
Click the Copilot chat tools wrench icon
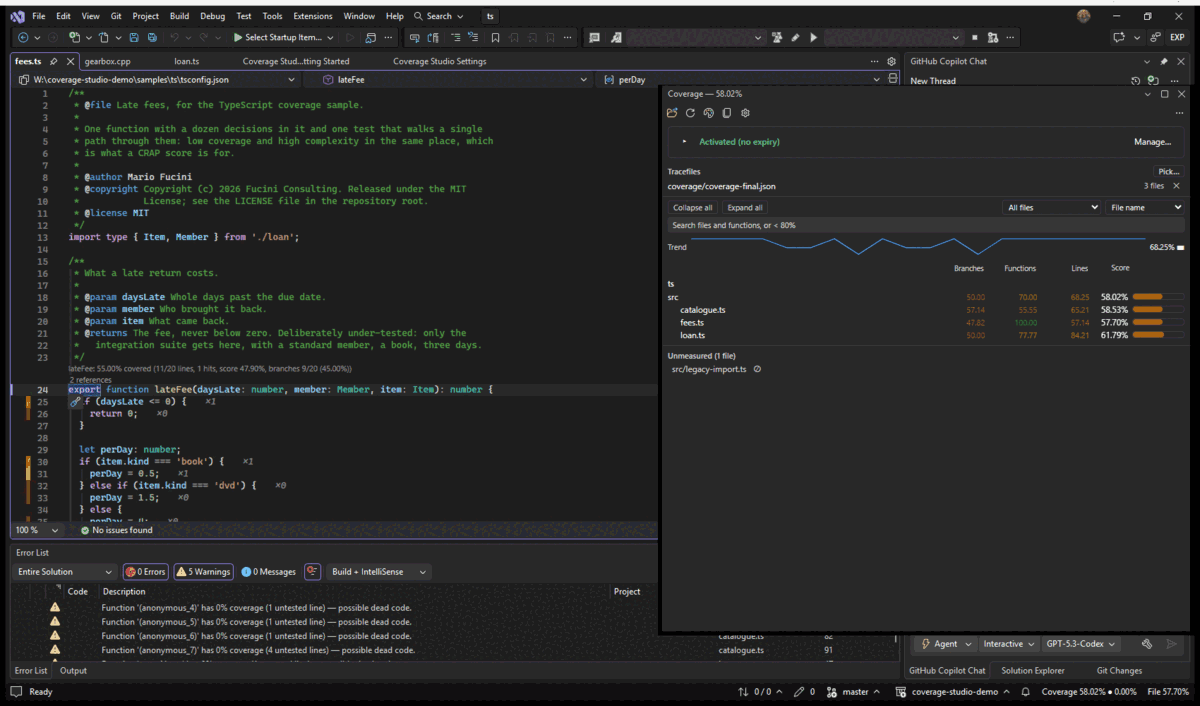click(1147, 644)
